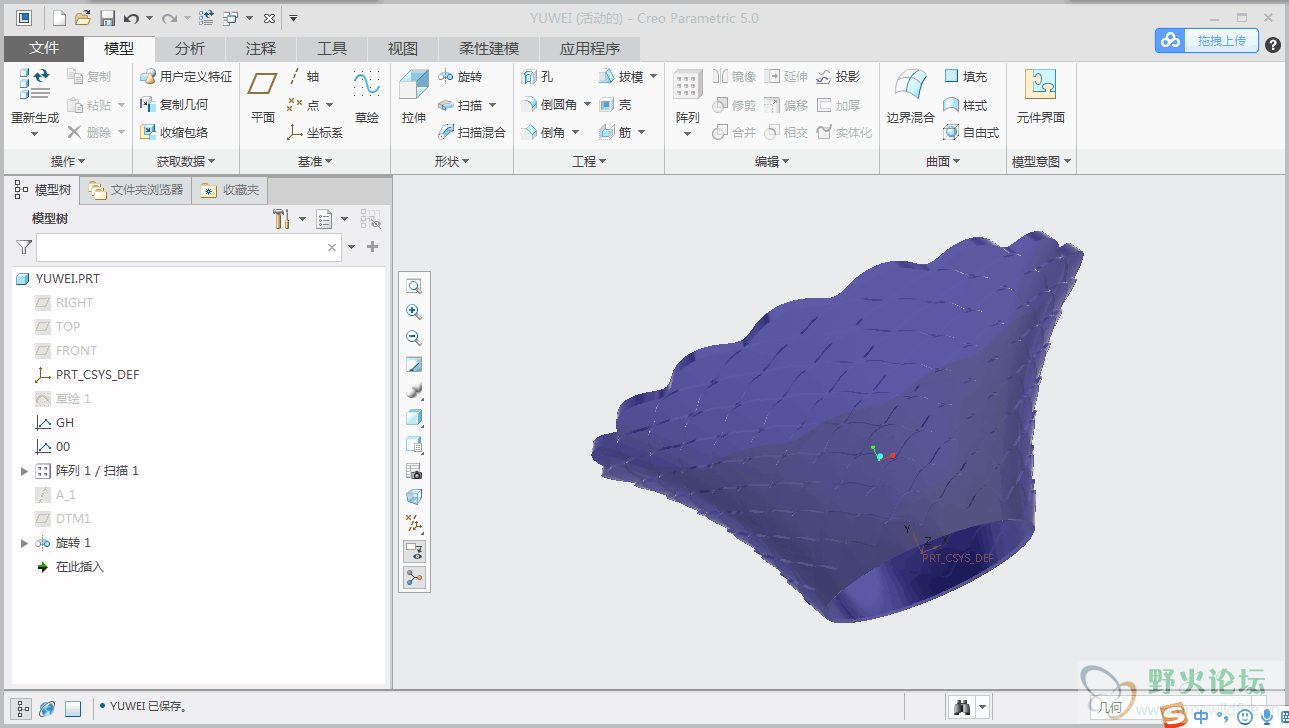This screenshot has height=728, width=1289.
Task: Click the Shell (壳) tool
Action: point(615,104)
